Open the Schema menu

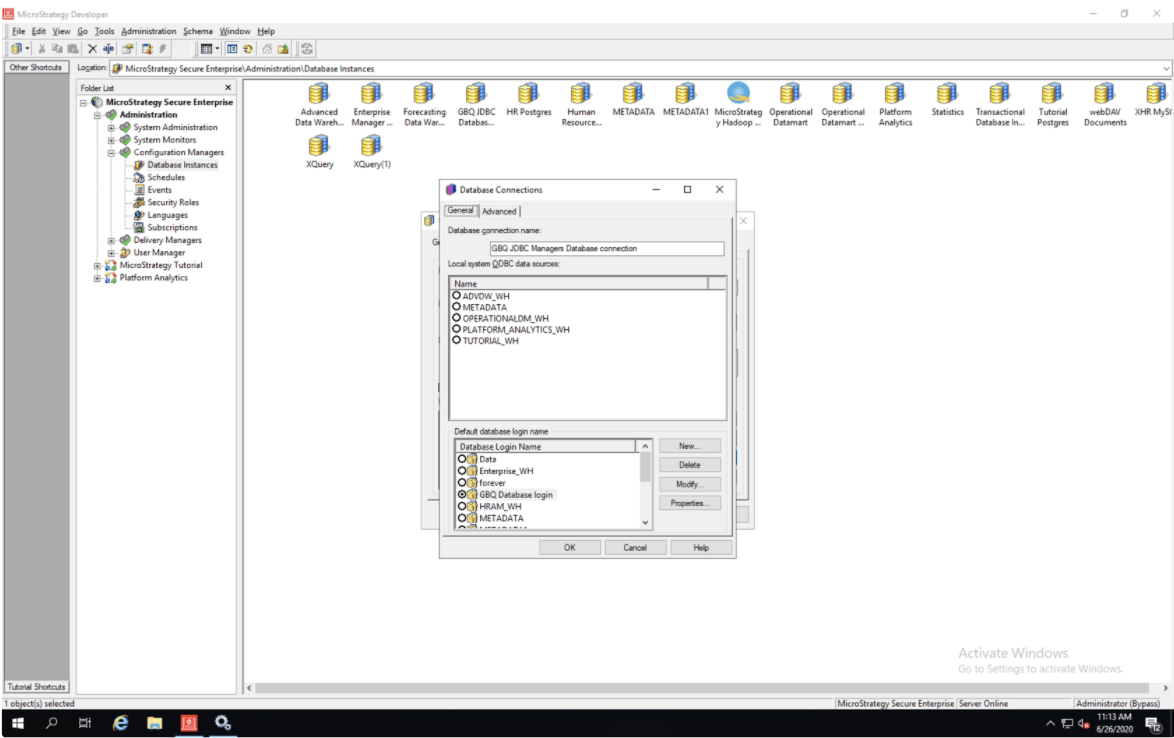[197, 31]
